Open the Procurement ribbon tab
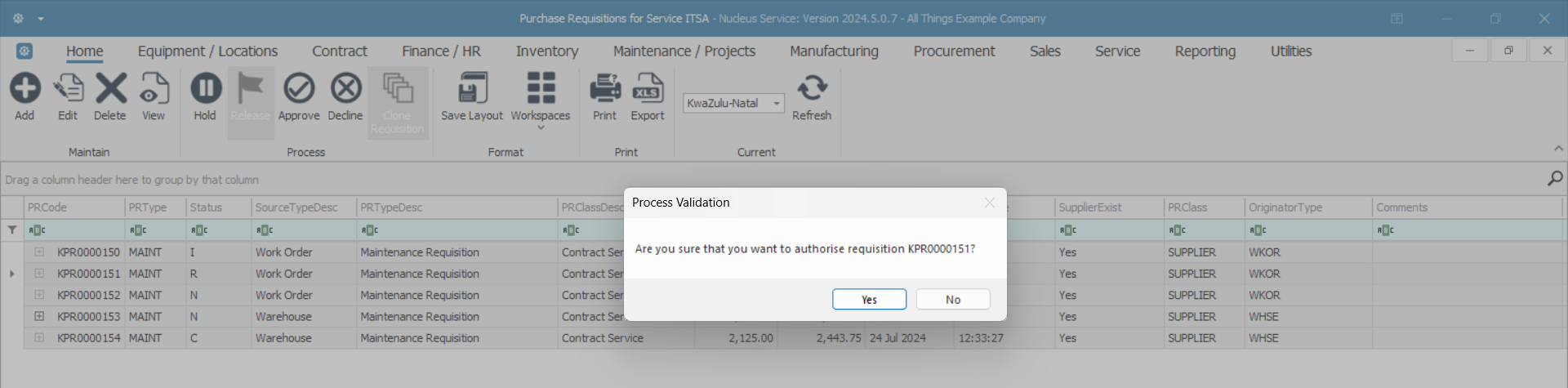This screenshot has height=388, width=1568. tap(954, 51)
